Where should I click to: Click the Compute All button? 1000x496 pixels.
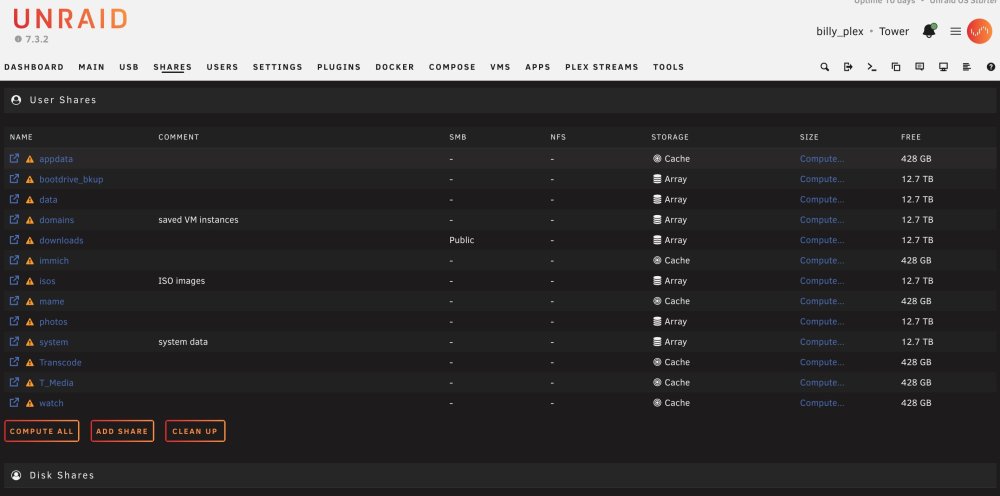click(x=41, y=431)
